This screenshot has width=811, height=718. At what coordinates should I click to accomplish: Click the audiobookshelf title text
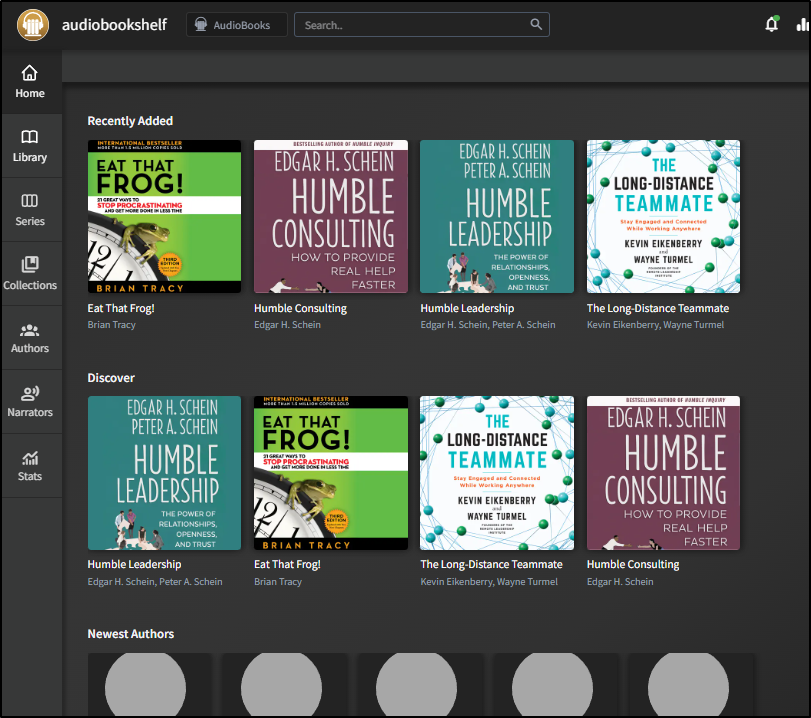pyautogui.click(x=114, y=25)
